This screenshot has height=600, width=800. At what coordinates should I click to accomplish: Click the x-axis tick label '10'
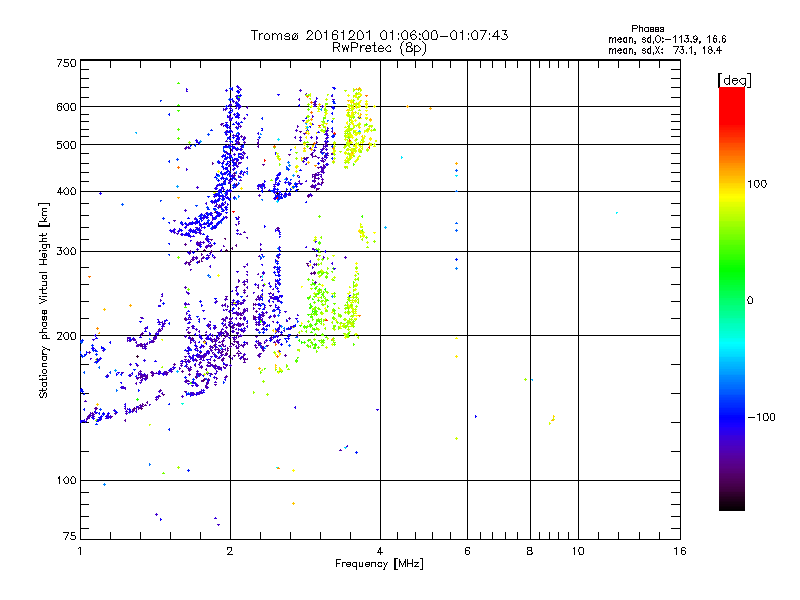click(578, 551)
